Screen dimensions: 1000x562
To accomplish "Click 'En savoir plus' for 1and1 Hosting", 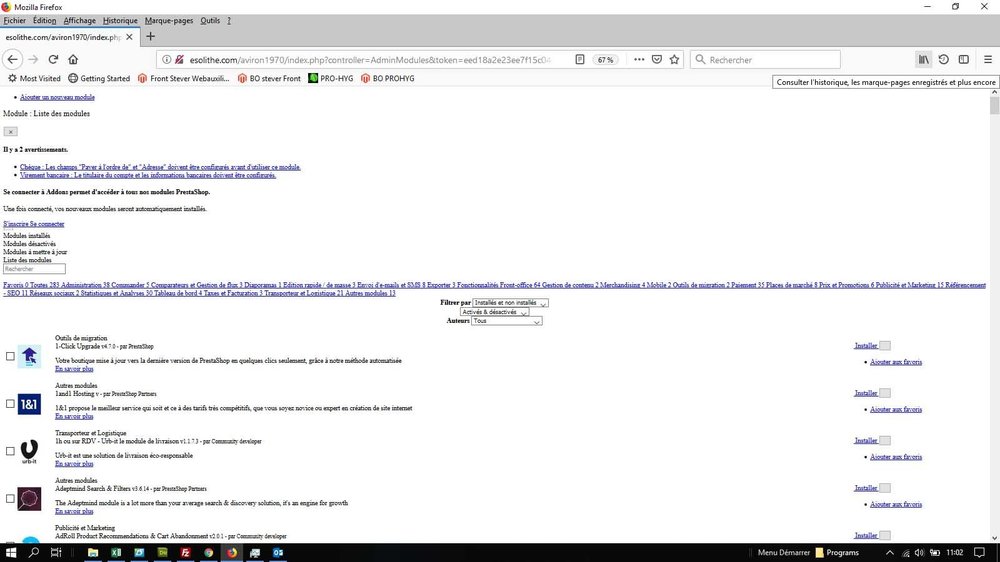I will (74, 417).
